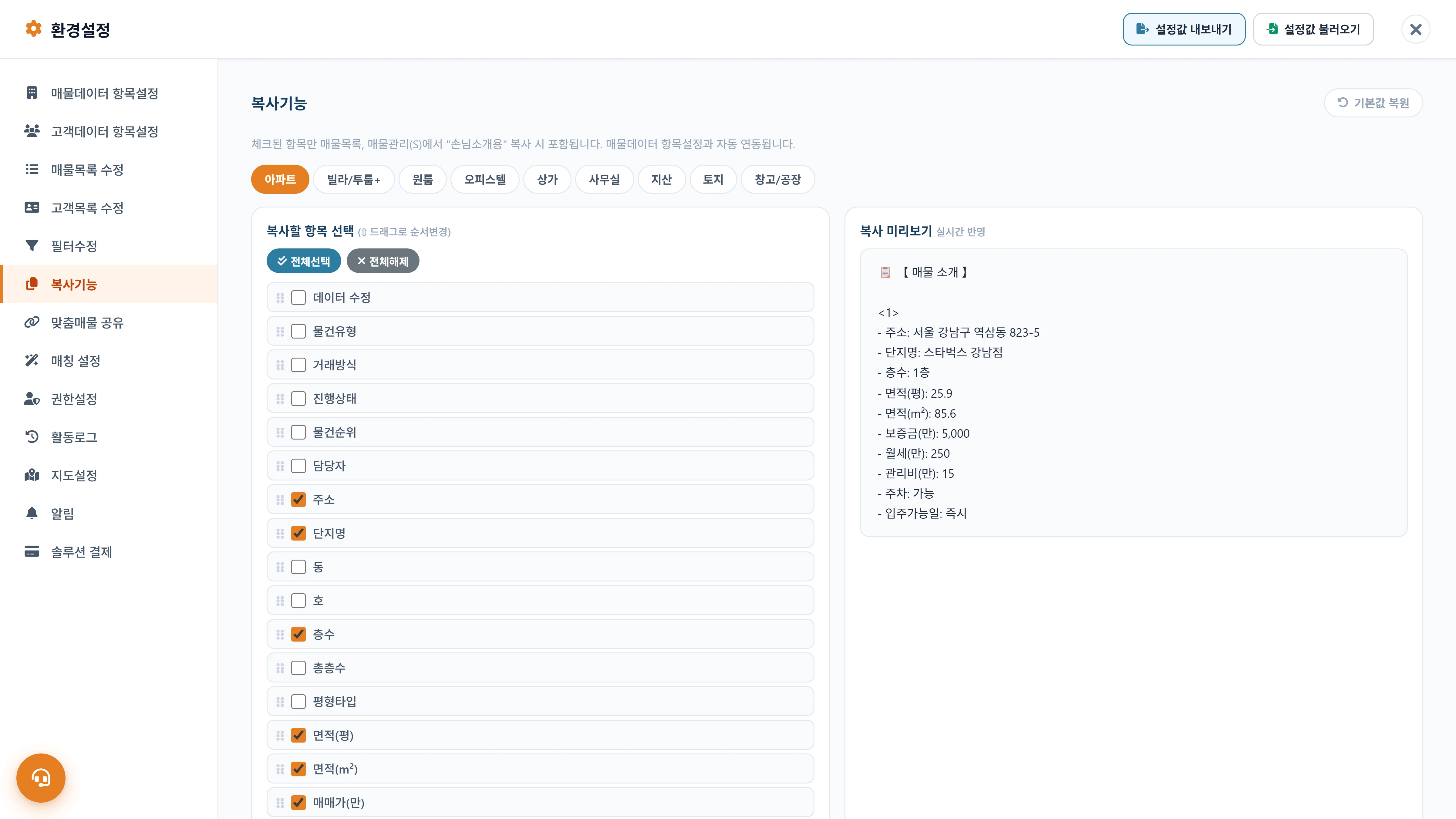Click preview line '입주가능일: 즉시'
This screenshot has width=1456, height=819.
coord(922,513)
